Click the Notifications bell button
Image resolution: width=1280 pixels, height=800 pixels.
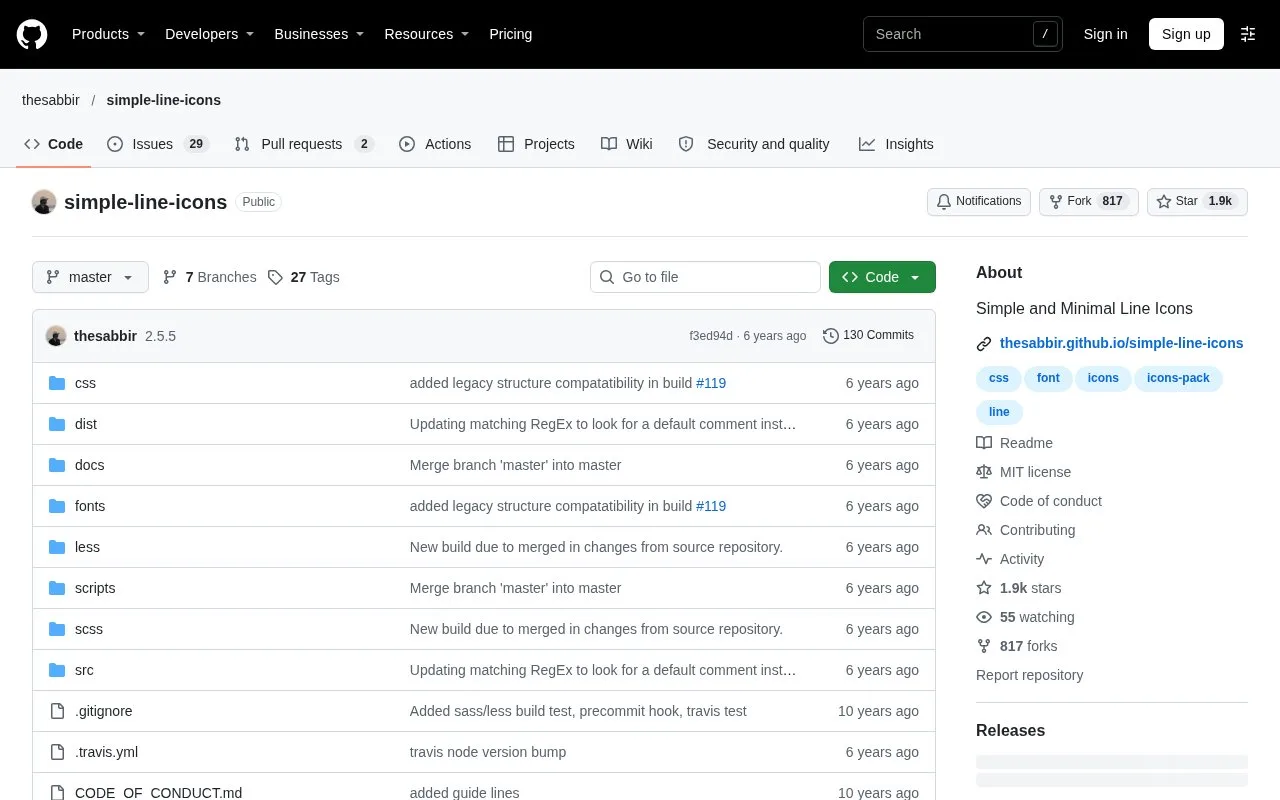[x=979, y=201]
